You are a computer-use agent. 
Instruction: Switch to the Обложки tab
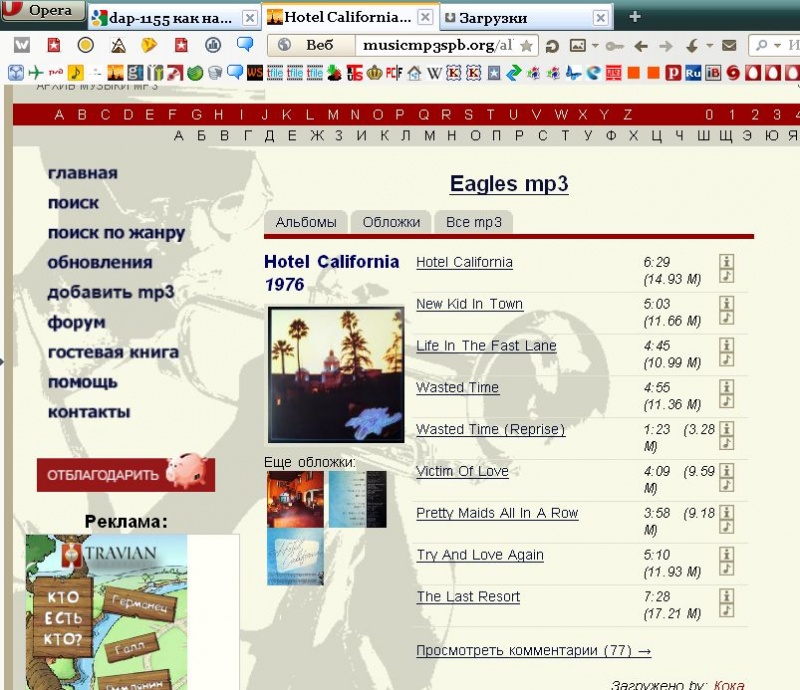coord(391,222)
